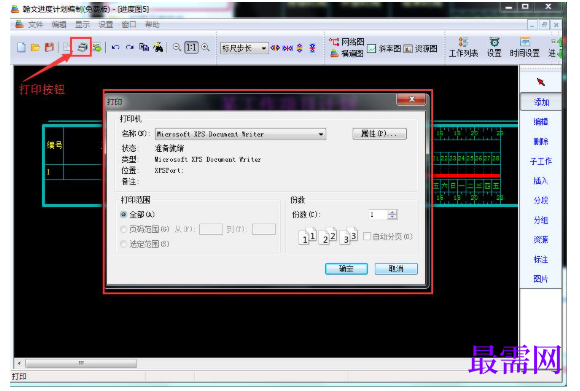Open the 编辑 menu
This screenshot has height=391, width=580.
(59, 25)
